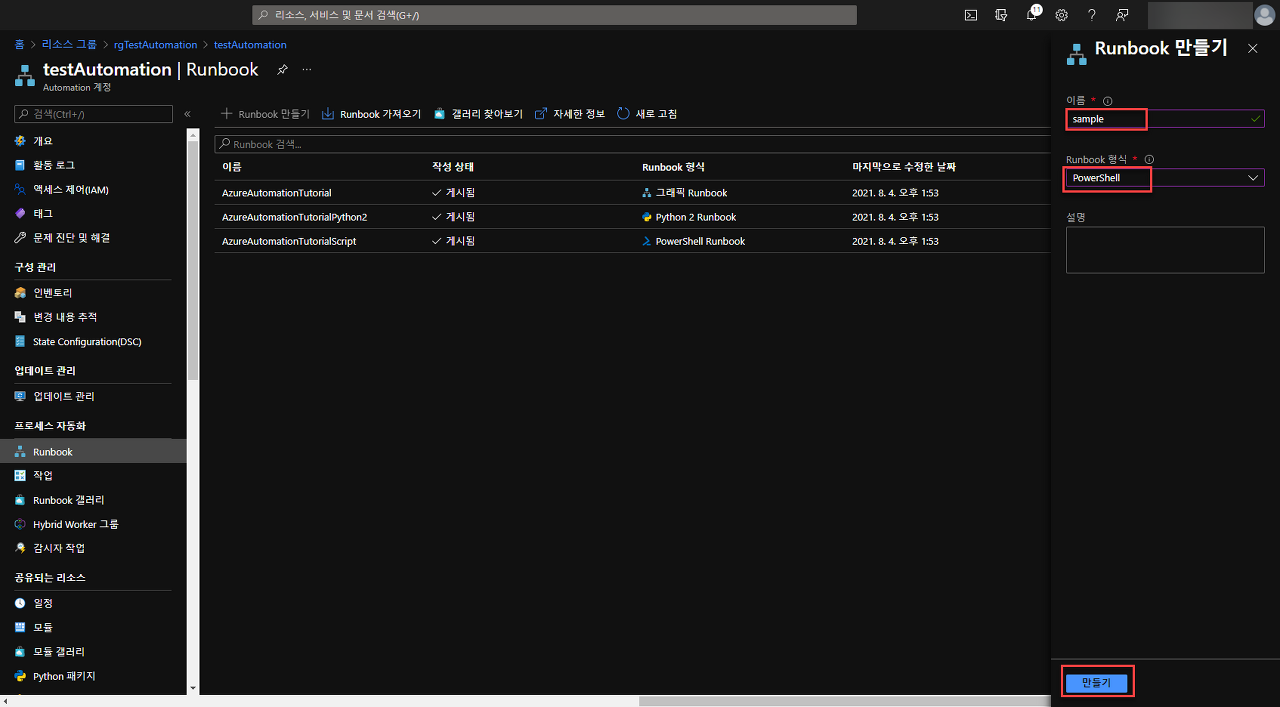Image resolution: width=1280 pixels, height=707 pixels.
Task: Click Runbook 가져오기 toolbar button
Action: pyautogui.click(x=371, y=114)
